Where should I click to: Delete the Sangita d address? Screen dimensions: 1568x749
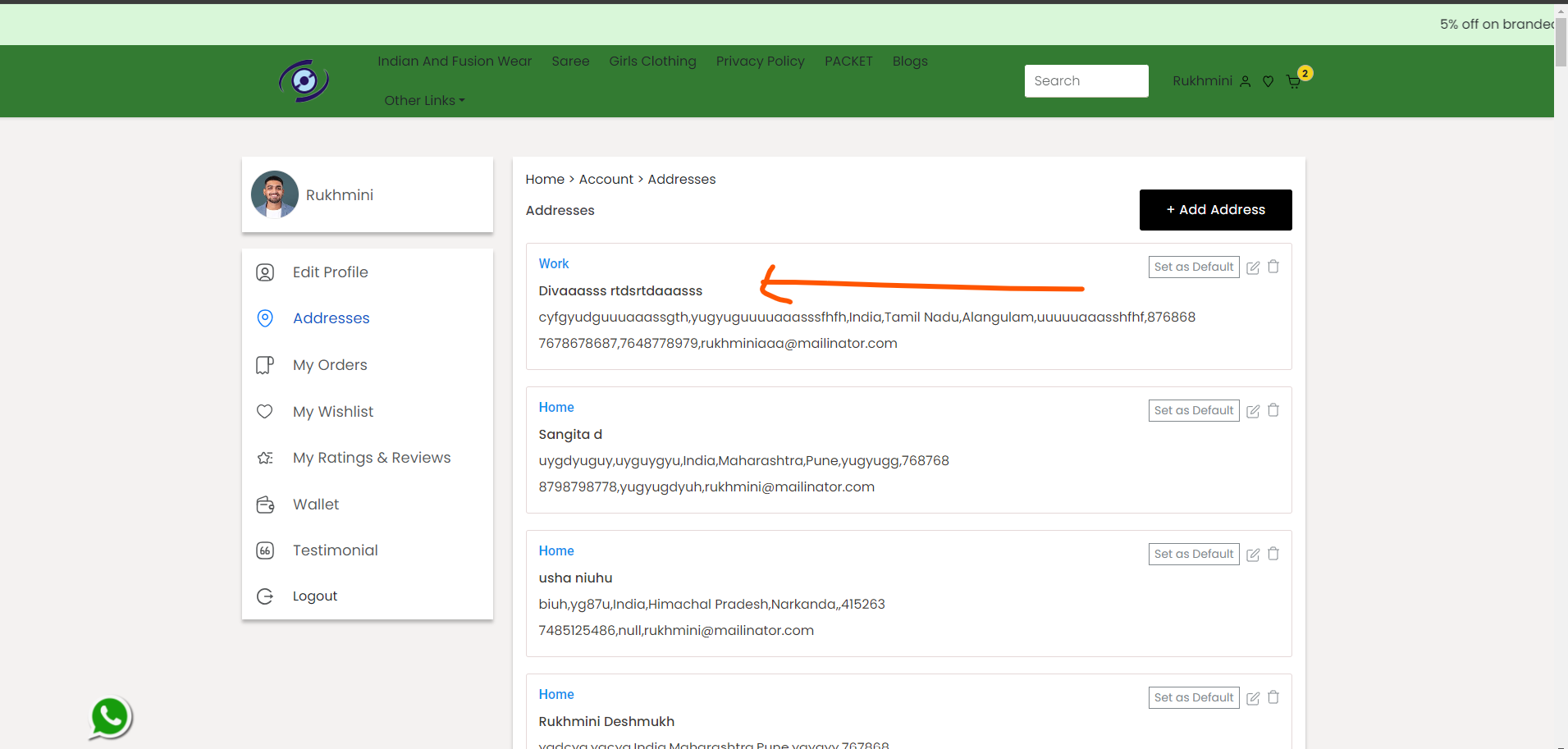click(1273, 410)
